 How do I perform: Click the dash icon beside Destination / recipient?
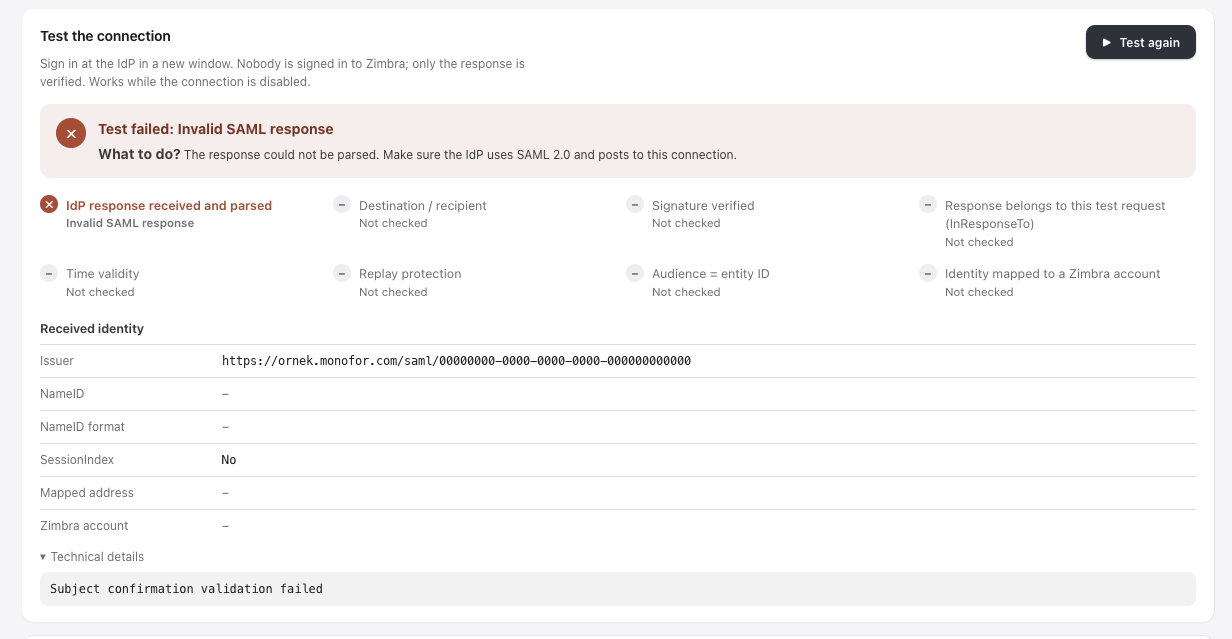342,205
